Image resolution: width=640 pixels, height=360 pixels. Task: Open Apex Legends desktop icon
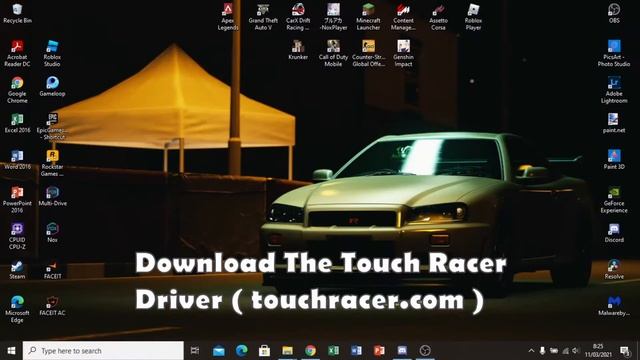[228, 17]
